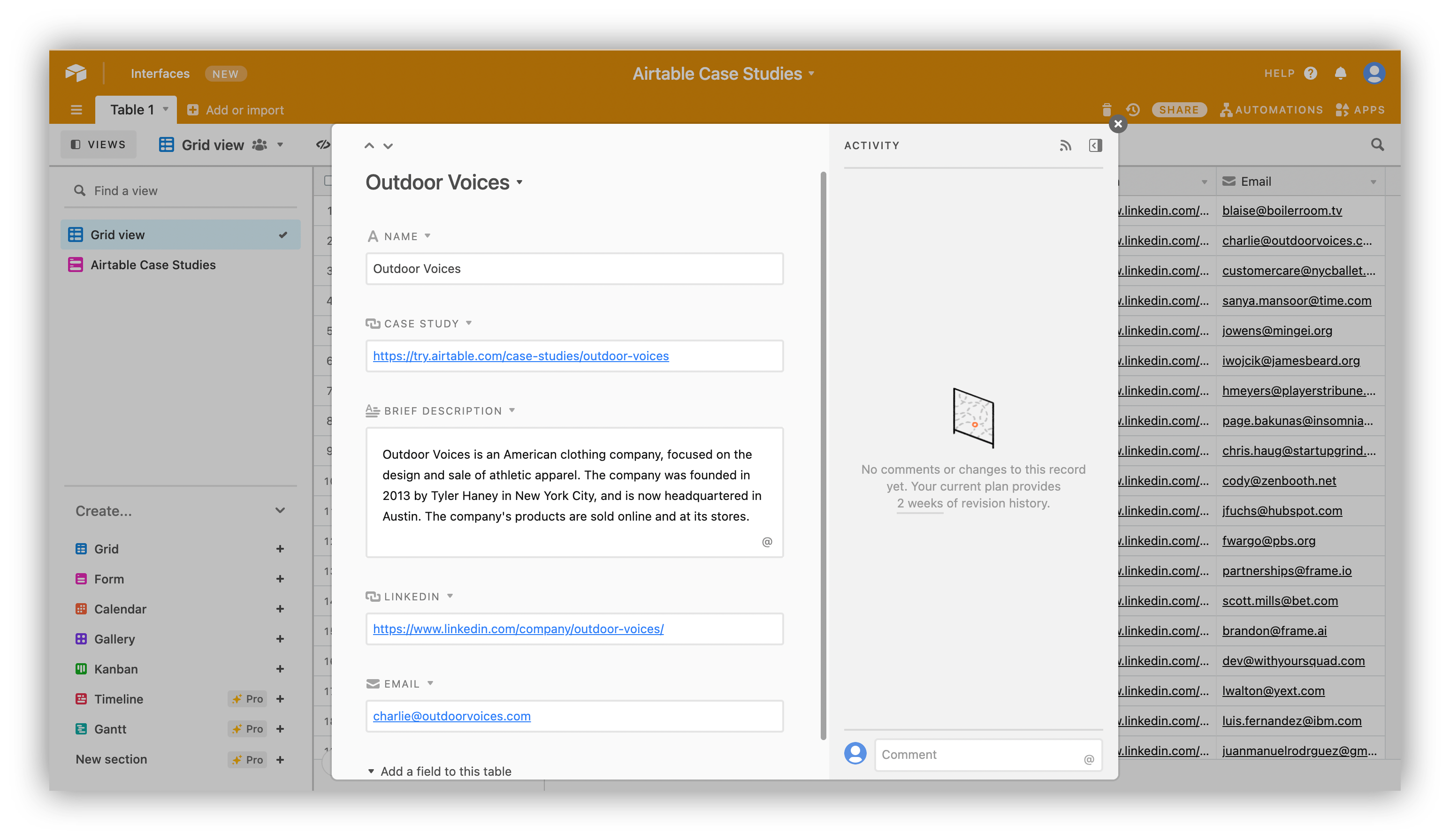The width and height of the screenshot is (1450, 840).
Task: Click the NEW badge next to Interfaces
Action: click(x=226, y=74)
